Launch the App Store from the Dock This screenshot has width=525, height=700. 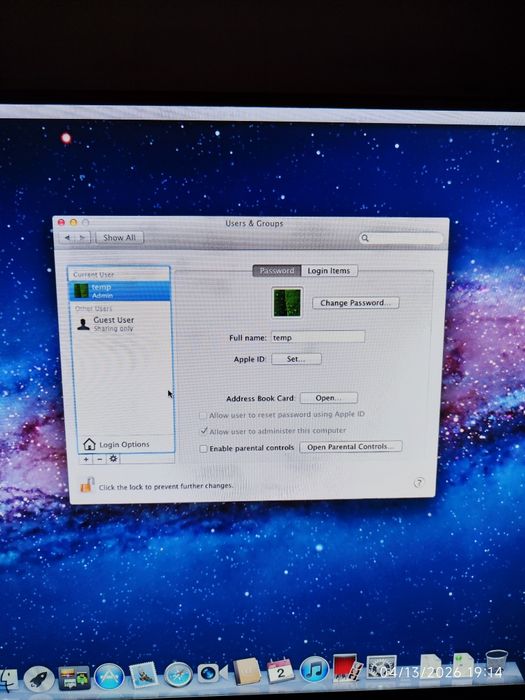coord(109,676)
